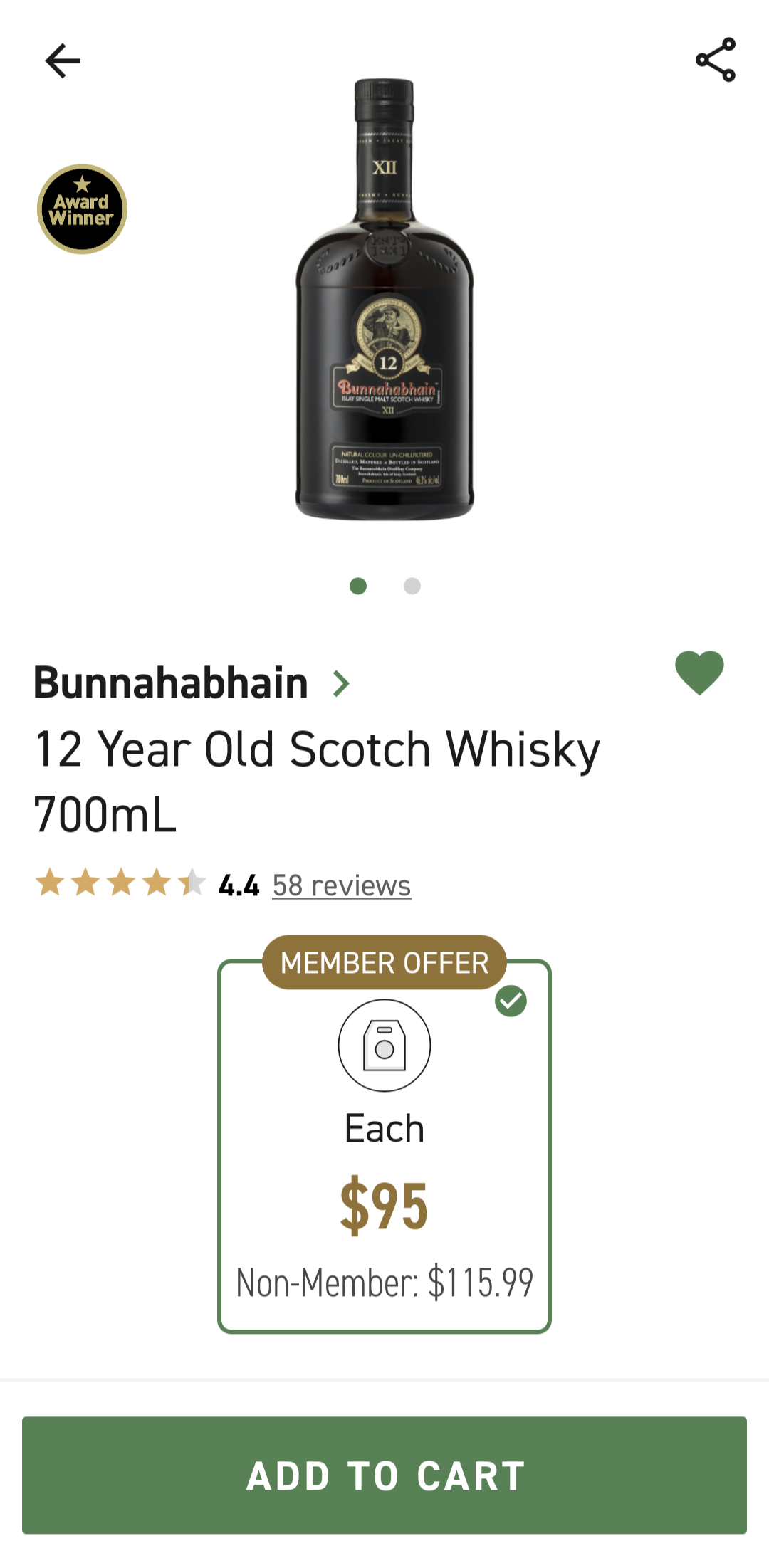This screenshot has height=1568, width=769.
Task: Click the bottle bag Each icon
Action: coord(384,1045)
